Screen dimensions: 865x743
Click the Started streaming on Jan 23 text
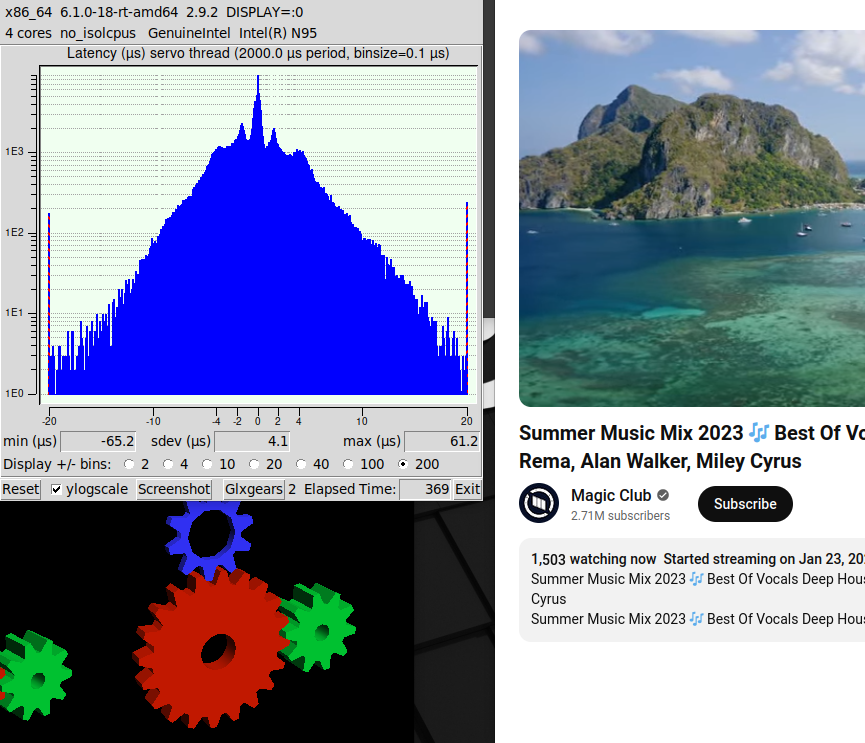(764, 559)
